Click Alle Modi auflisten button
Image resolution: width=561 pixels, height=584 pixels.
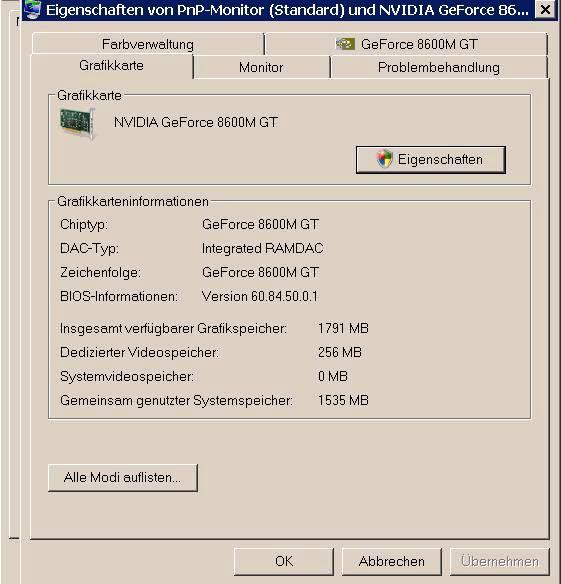click(123, 478)
